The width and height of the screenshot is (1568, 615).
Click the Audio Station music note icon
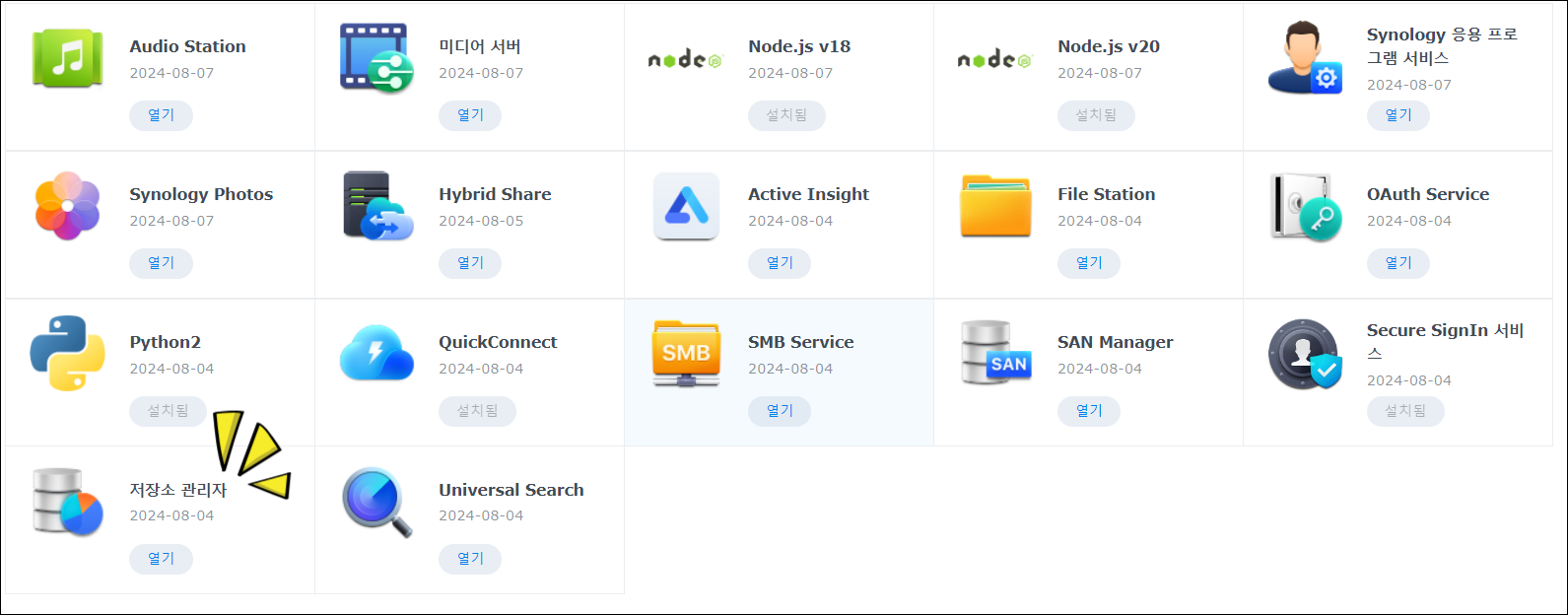click(67, 58)
